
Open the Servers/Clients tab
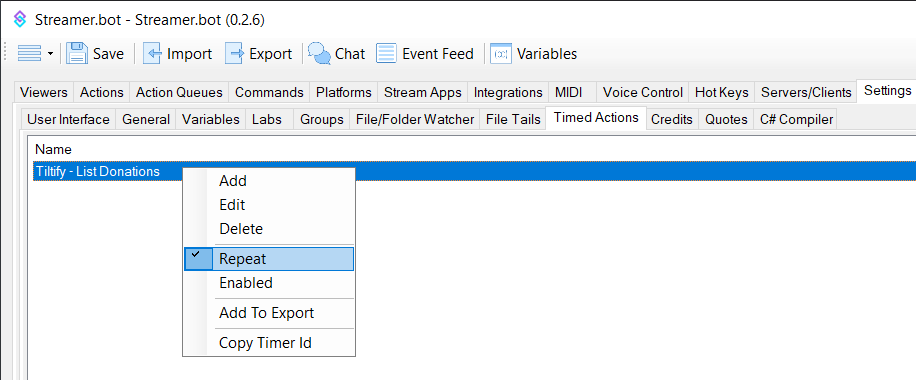[806, 92]
